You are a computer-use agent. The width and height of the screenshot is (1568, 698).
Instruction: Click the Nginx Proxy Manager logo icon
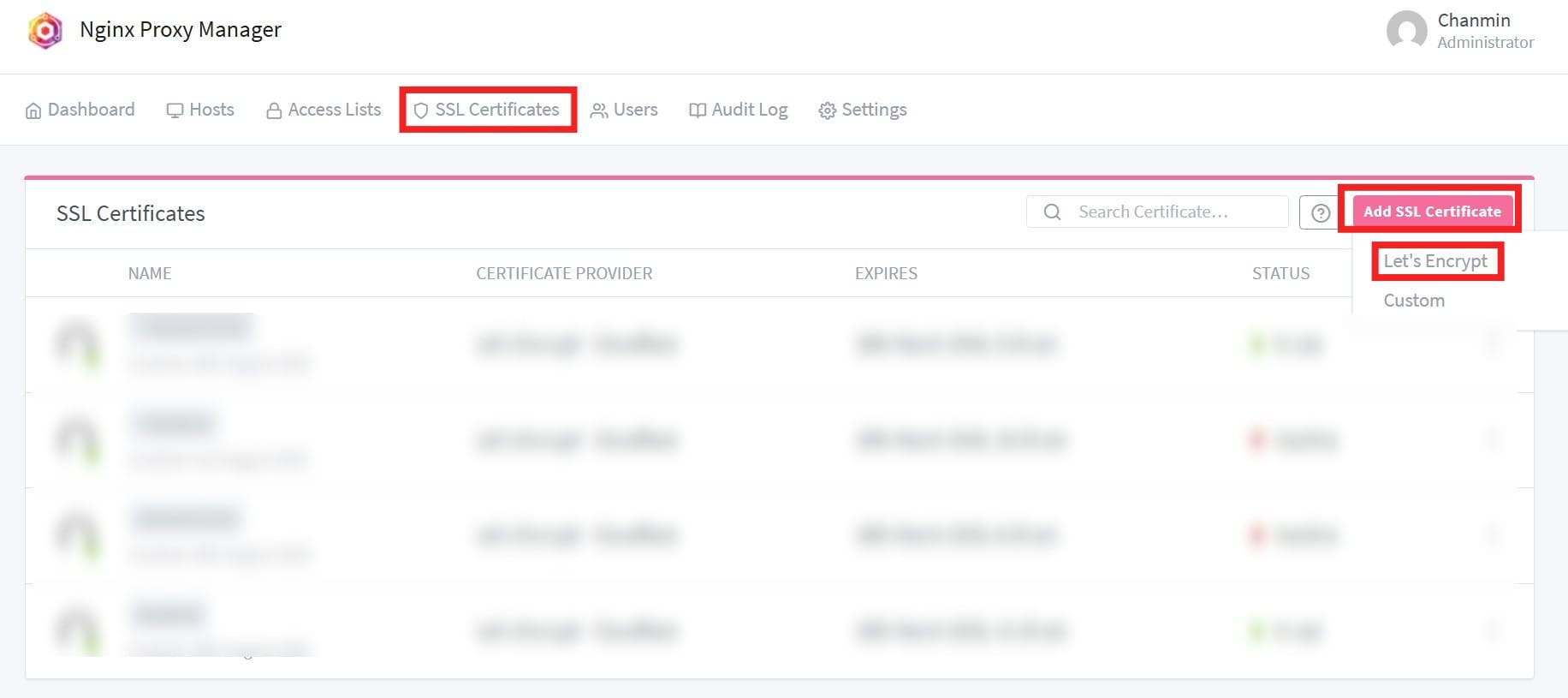[45, 31]
